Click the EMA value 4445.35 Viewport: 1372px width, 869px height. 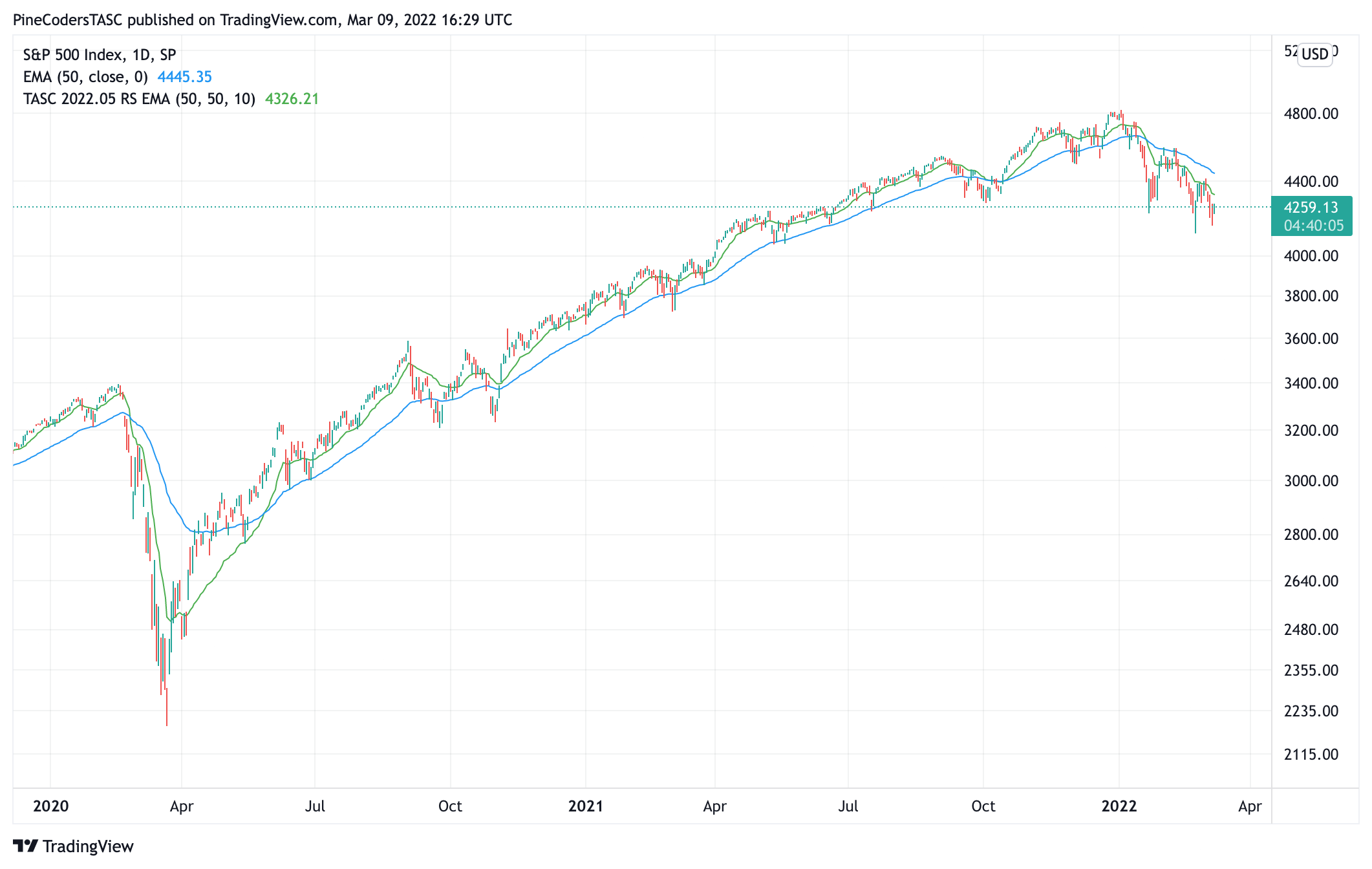(184, 77)
